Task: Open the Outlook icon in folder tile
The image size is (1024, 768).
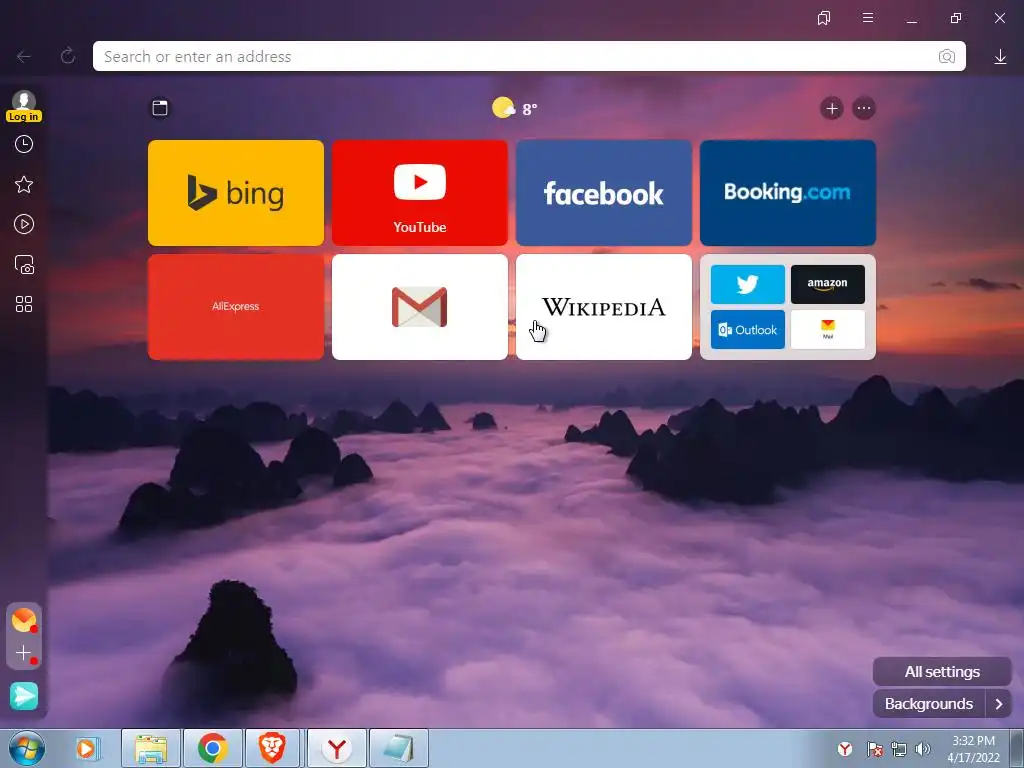Action: [x=748, y=330]
